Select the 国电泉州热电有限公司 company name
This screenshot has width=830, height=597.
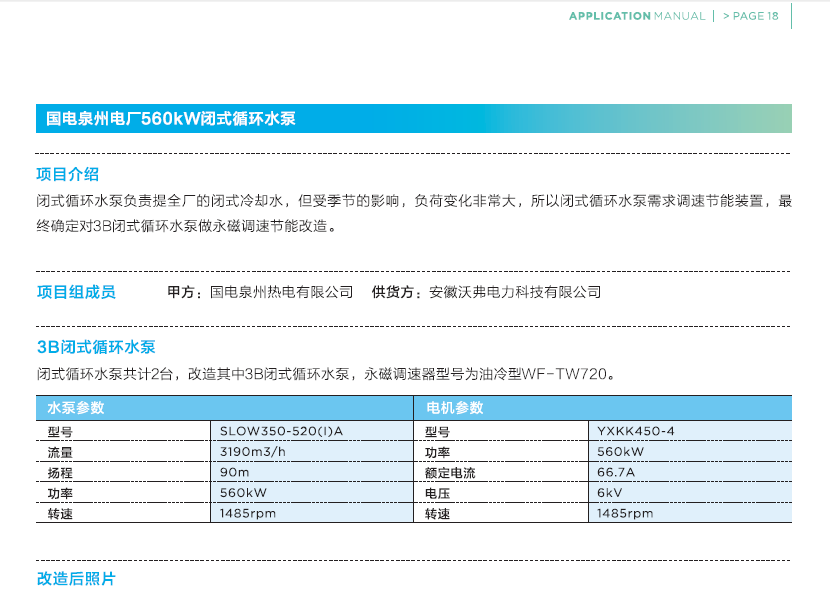282,292
